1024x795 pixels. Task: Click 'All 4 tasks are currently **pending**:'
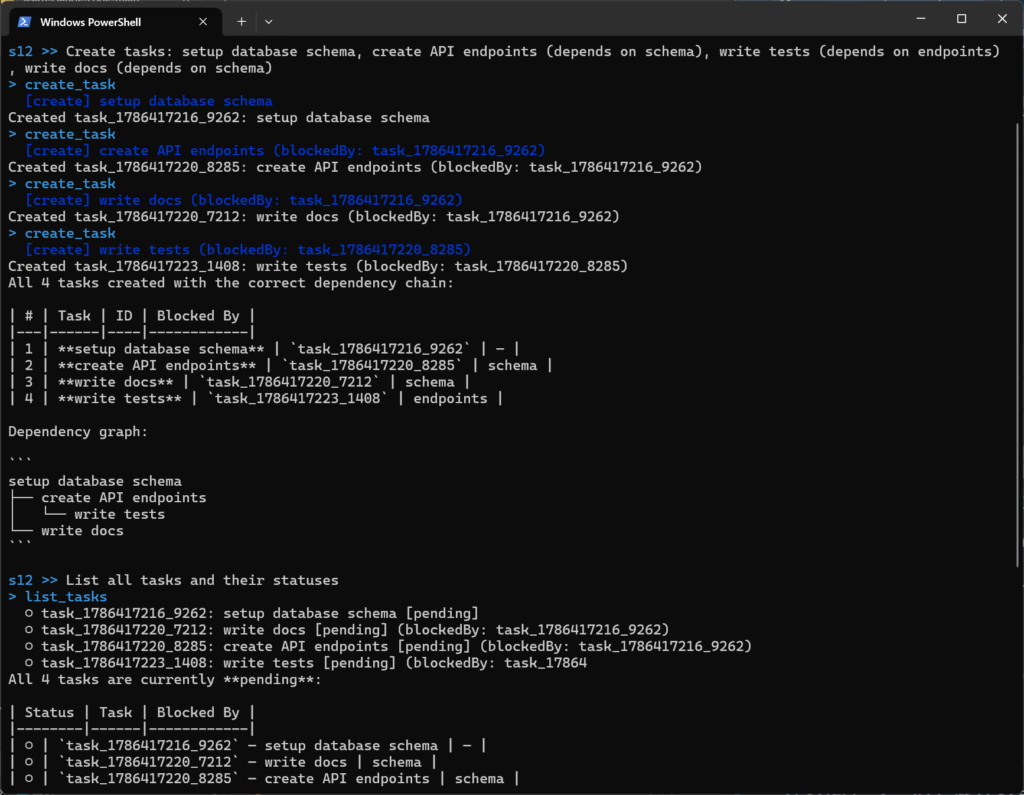(x=165, y=680)
